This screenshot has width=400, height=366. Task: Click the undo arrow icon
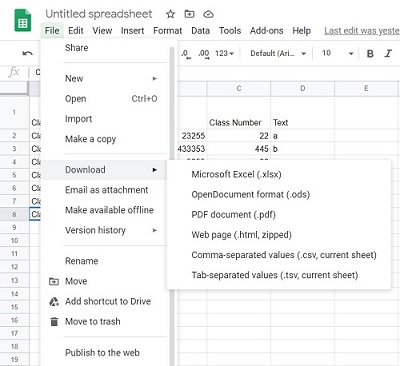[28, 53]
